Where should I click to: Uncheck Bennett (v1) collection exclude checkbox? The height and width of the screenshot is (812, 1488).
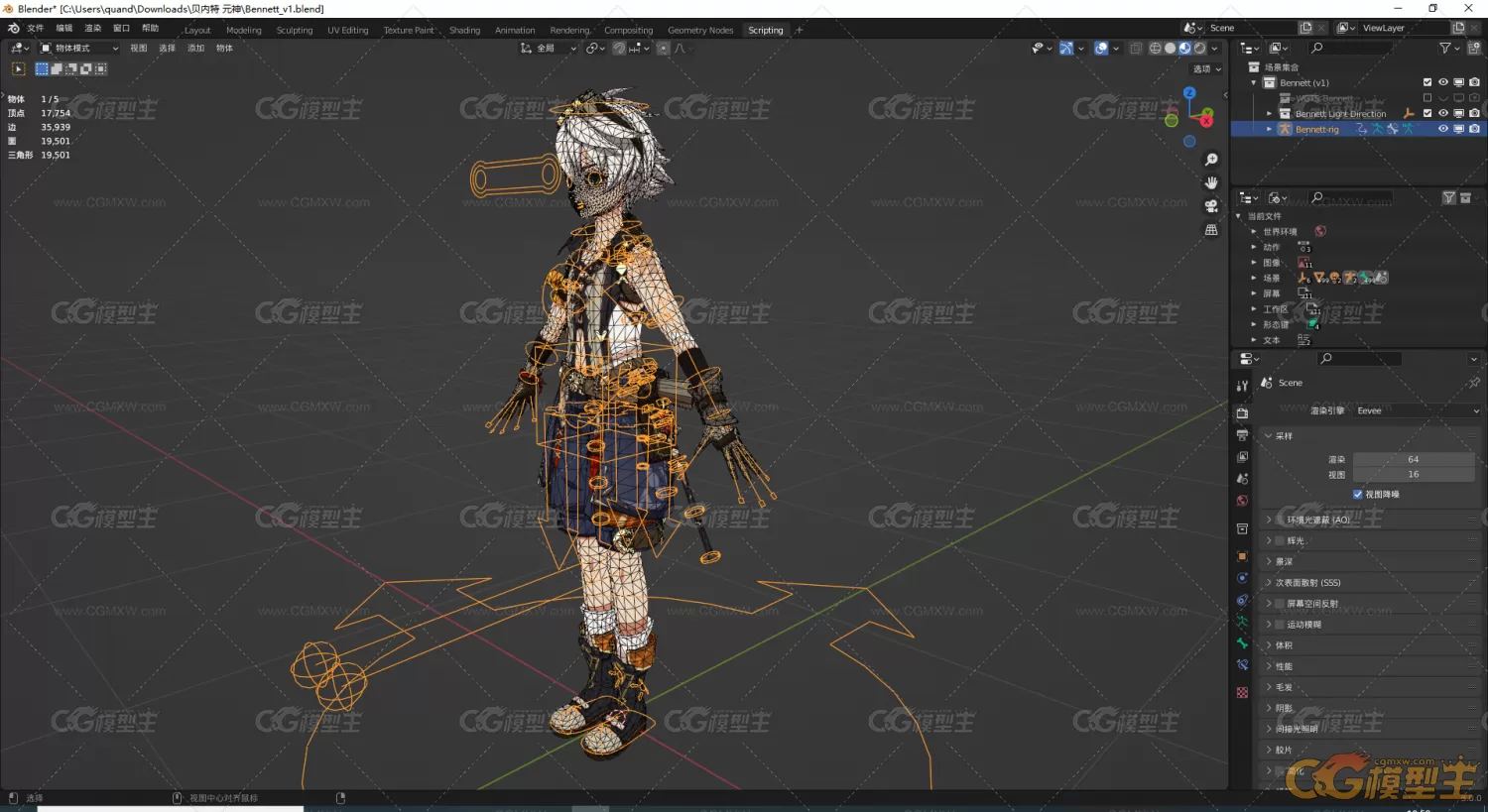coord(1427,82)
